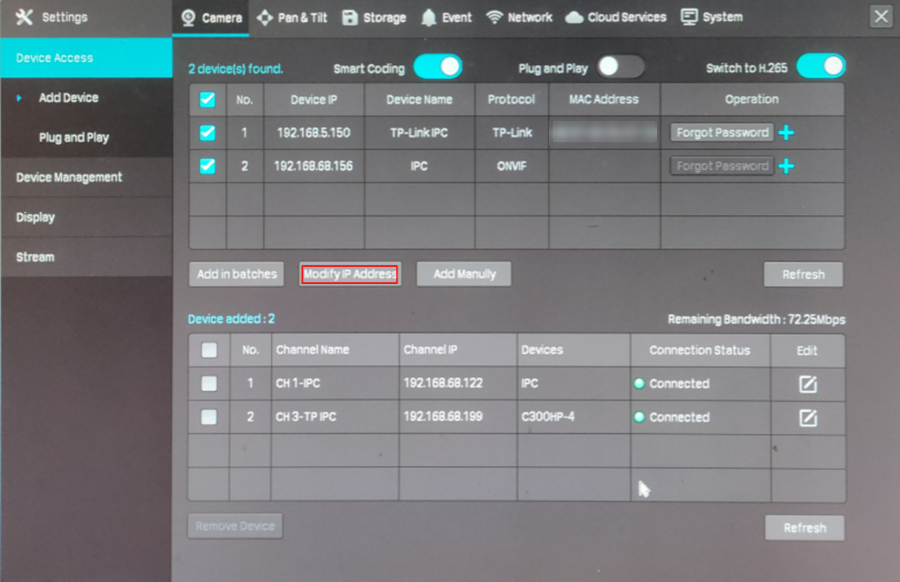Uncheck the select-all devices checkbox

208,99
